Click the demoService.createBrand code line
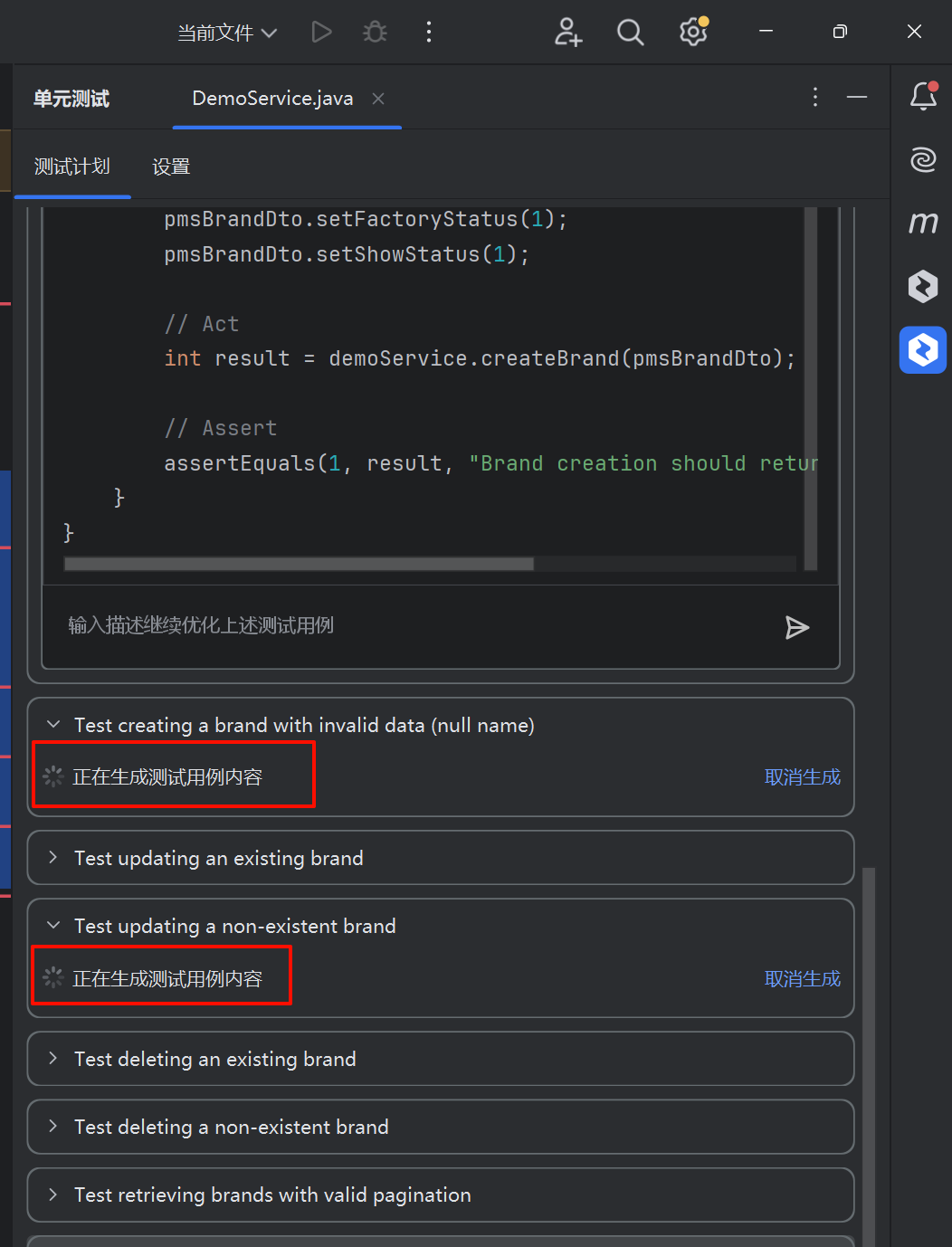This screenshot has height=1247, width=952. 480,358
